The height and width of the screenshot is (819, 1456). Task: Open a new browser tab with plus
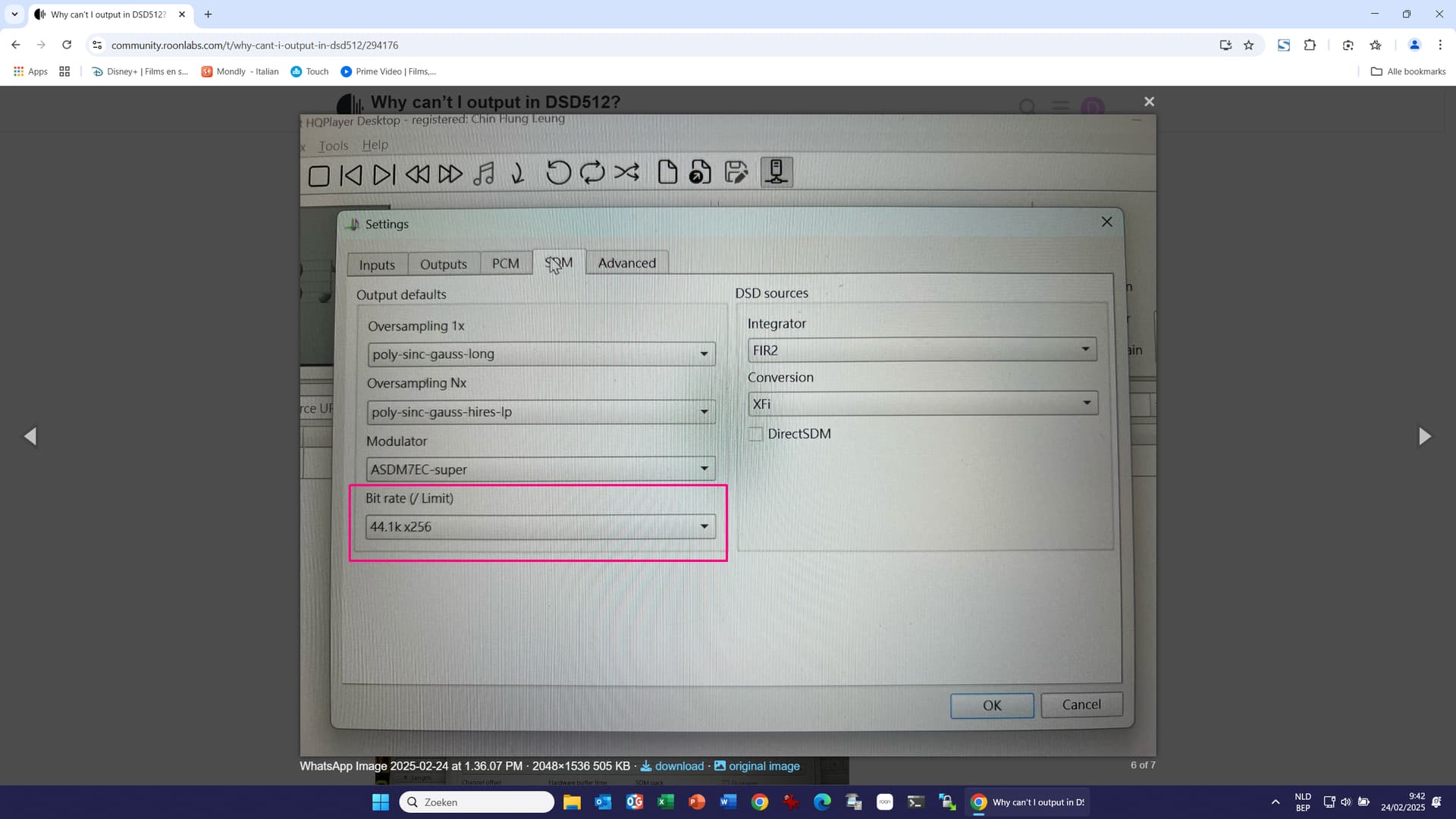pos(208,14)
